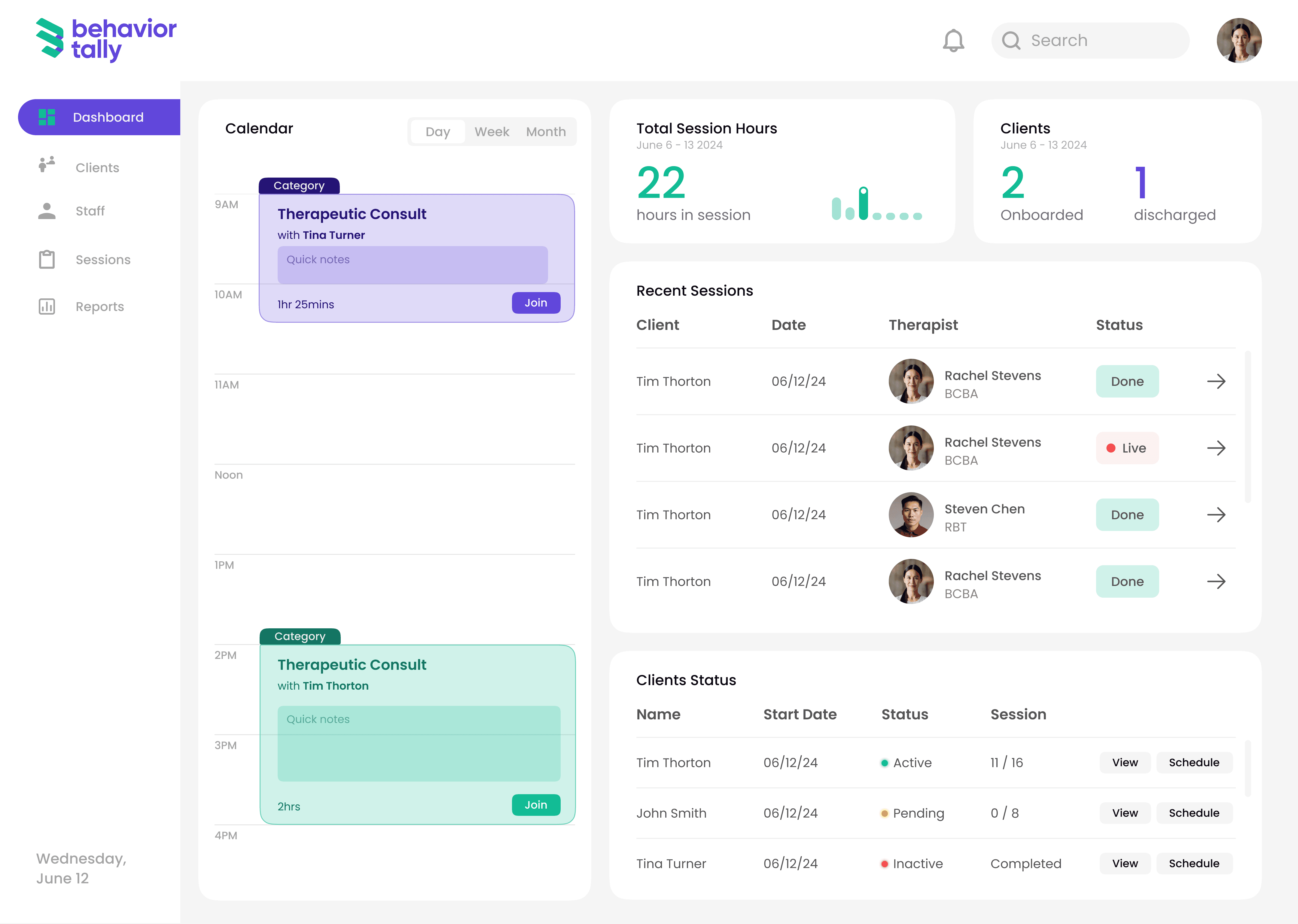
Task: Open Clients via its sidebar icon
Action: (x=47, y=165)
